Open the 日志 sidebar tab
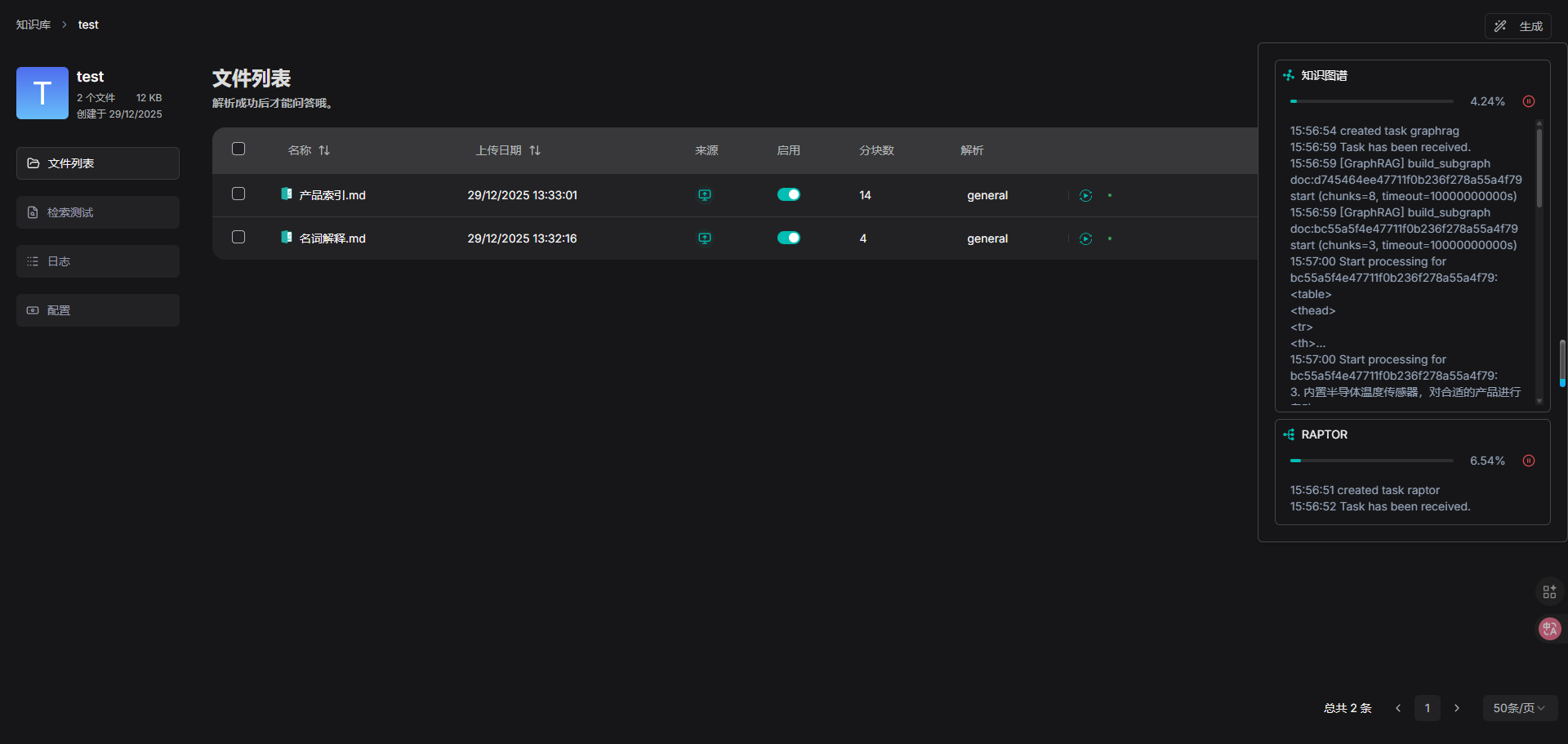Screen dimensions: 1568x744 (x=98, y=261)
